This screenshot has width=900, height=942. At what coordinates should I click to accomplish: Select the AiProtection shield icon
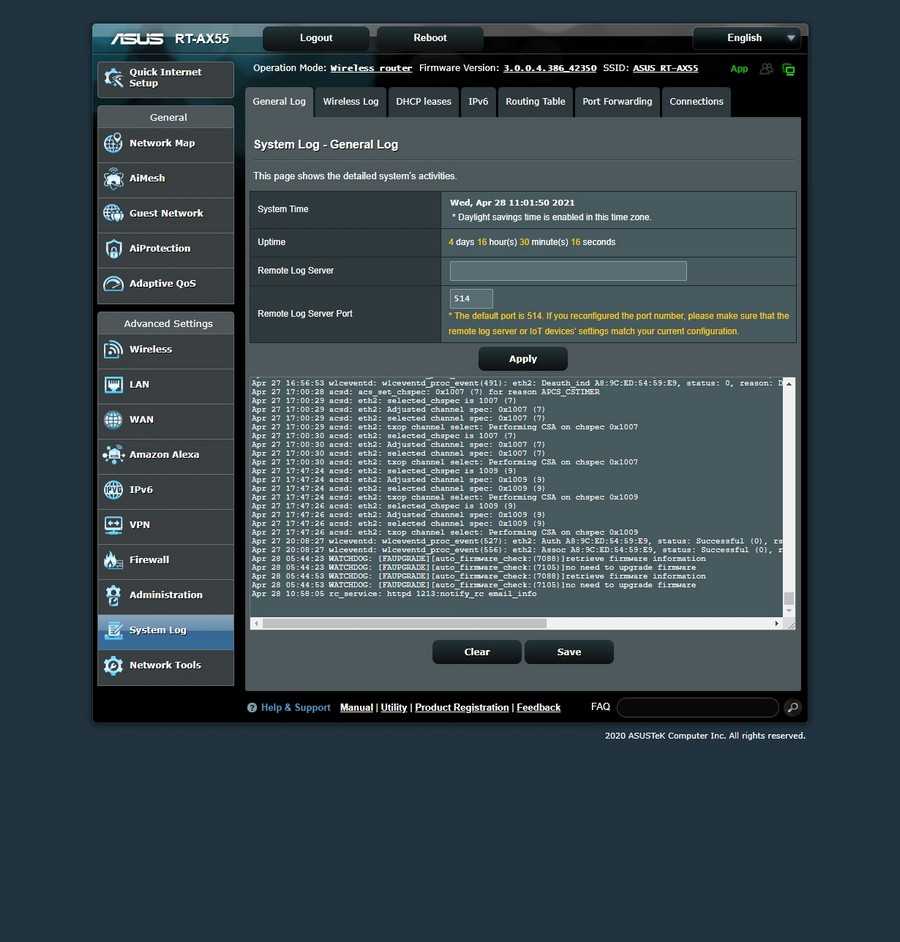click(x=113, y=249)
